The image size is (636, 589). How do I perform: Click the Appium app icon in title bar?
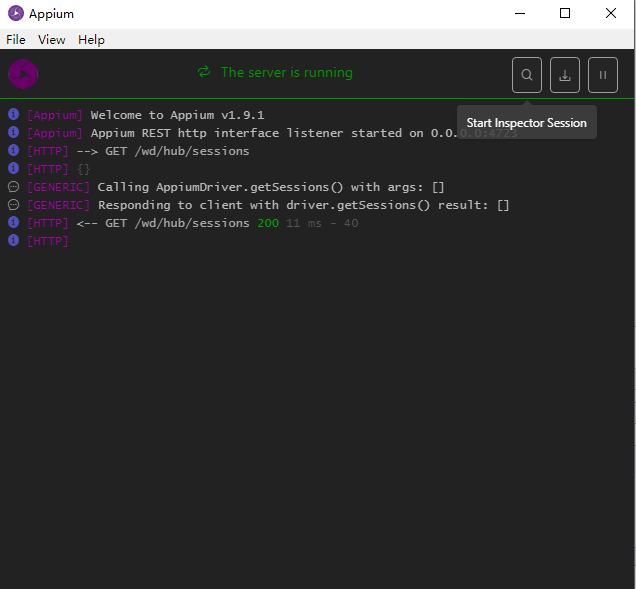pyautogui.click(x=16, y=13)
